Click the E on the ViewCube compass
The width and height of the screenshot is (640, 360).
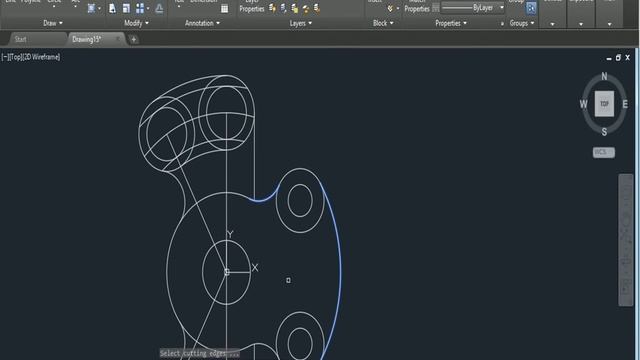(x=625, y=104)
